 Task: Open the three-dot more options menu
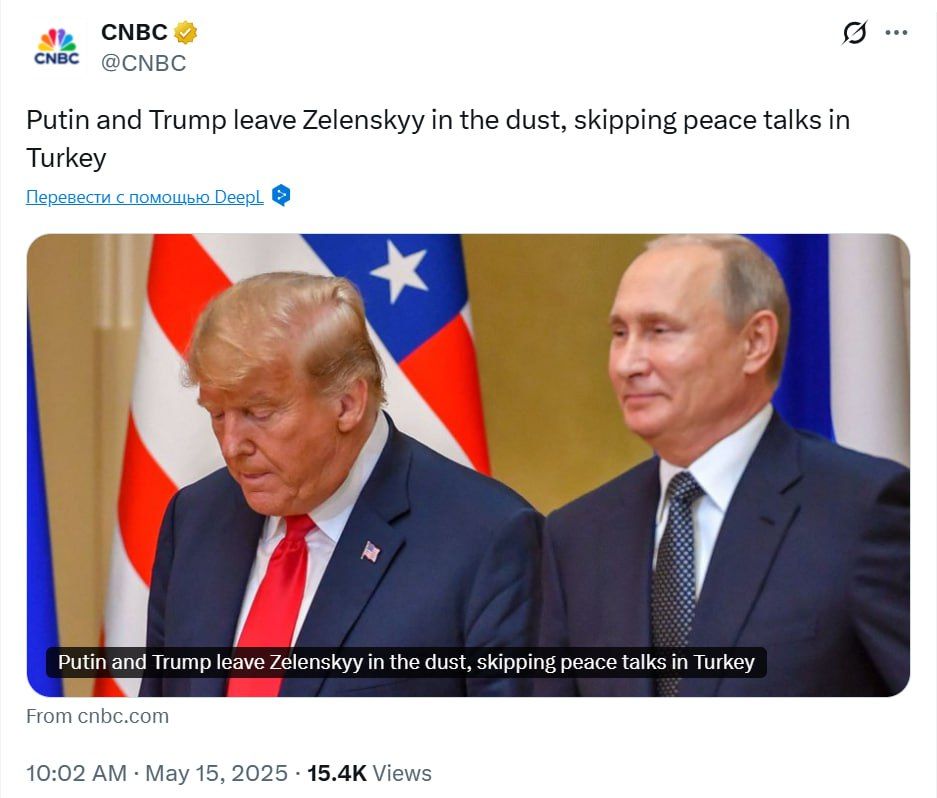tap(896, 33)
